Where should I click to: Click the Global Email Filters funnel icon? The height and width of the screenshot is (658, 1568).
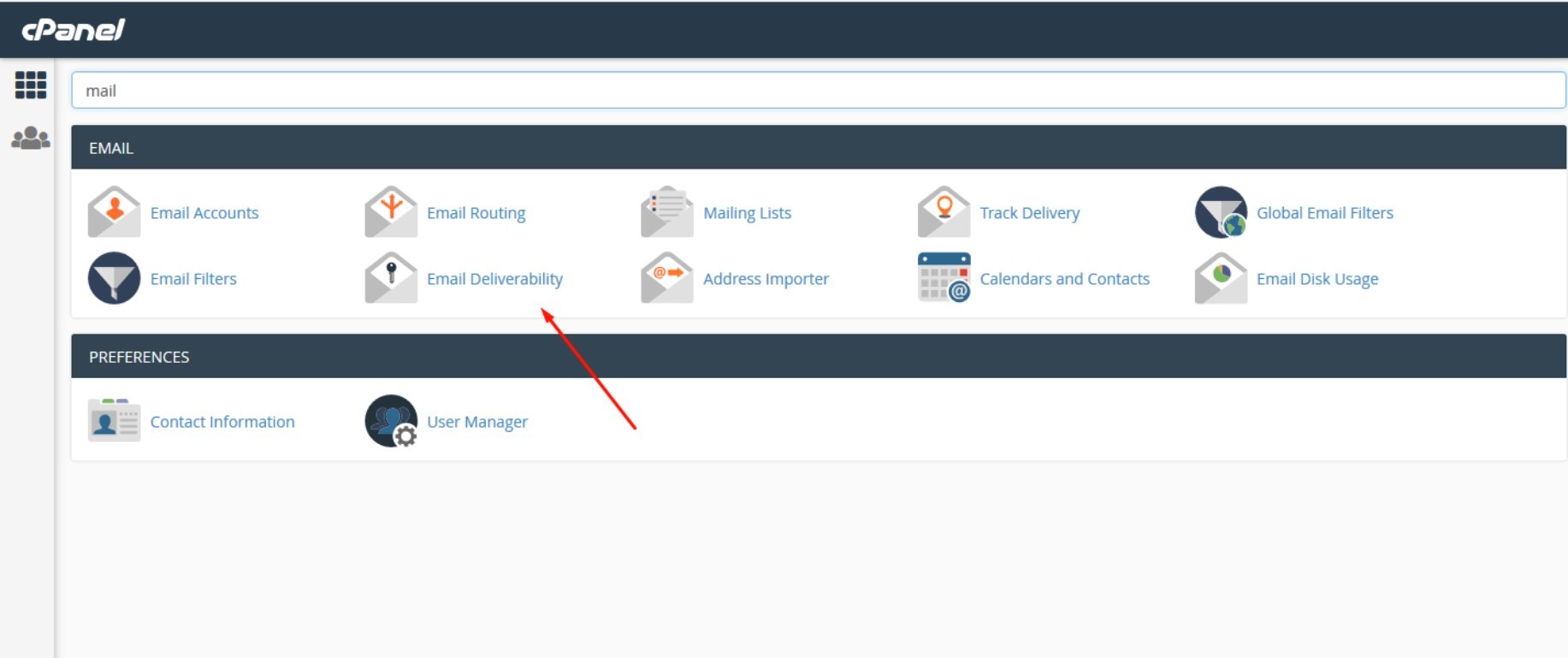[x=1221, y=212]
